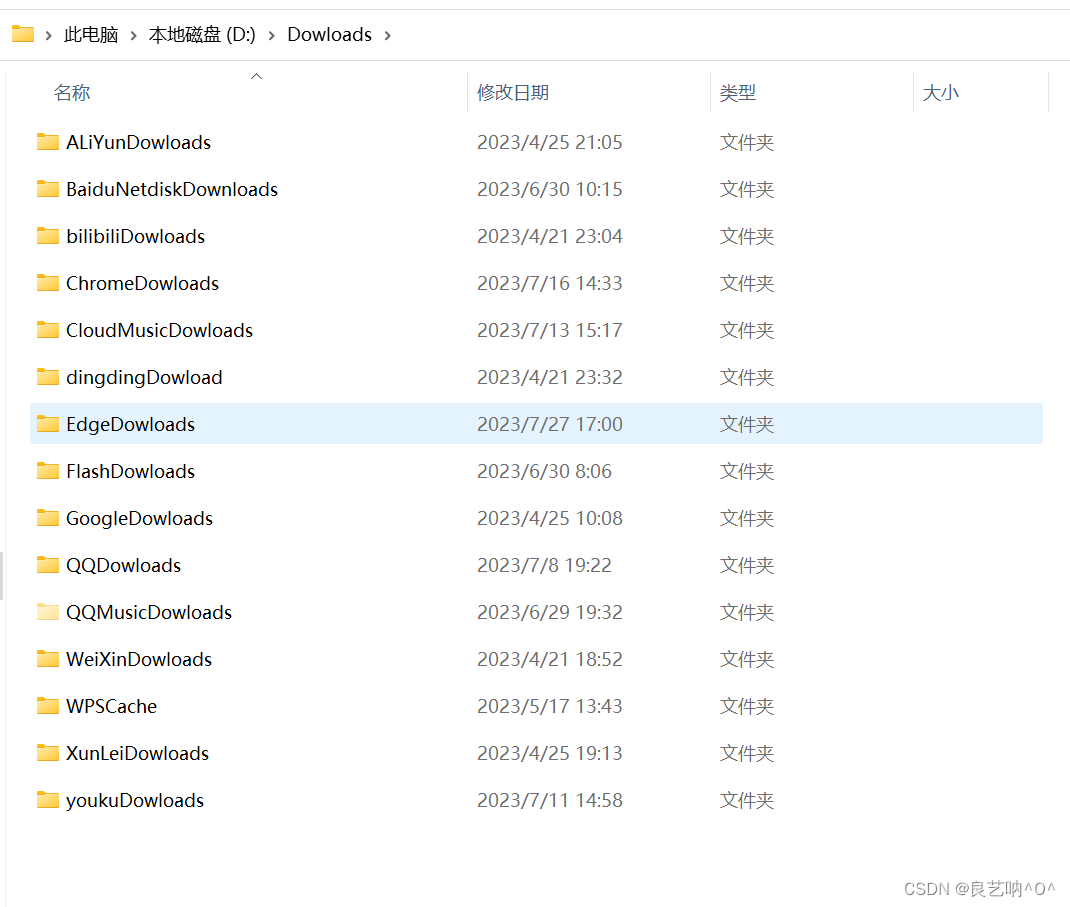The height and width of the screenshot is (907, 1070).
Task: Open the ALiYunDowloads folder icon
Action: (48, 142)
